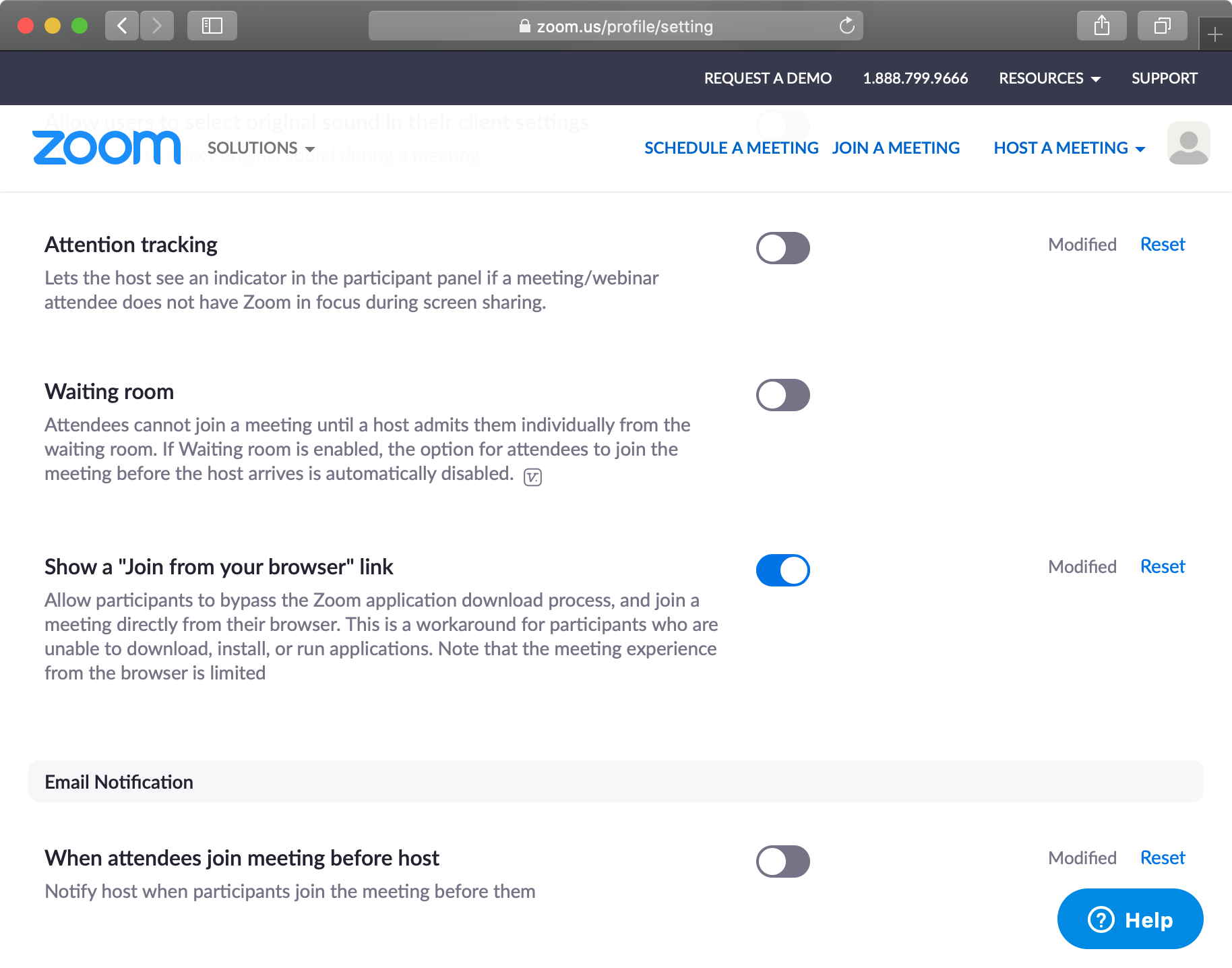
Task: Enable Attention tracking
Action: point(782,248)
